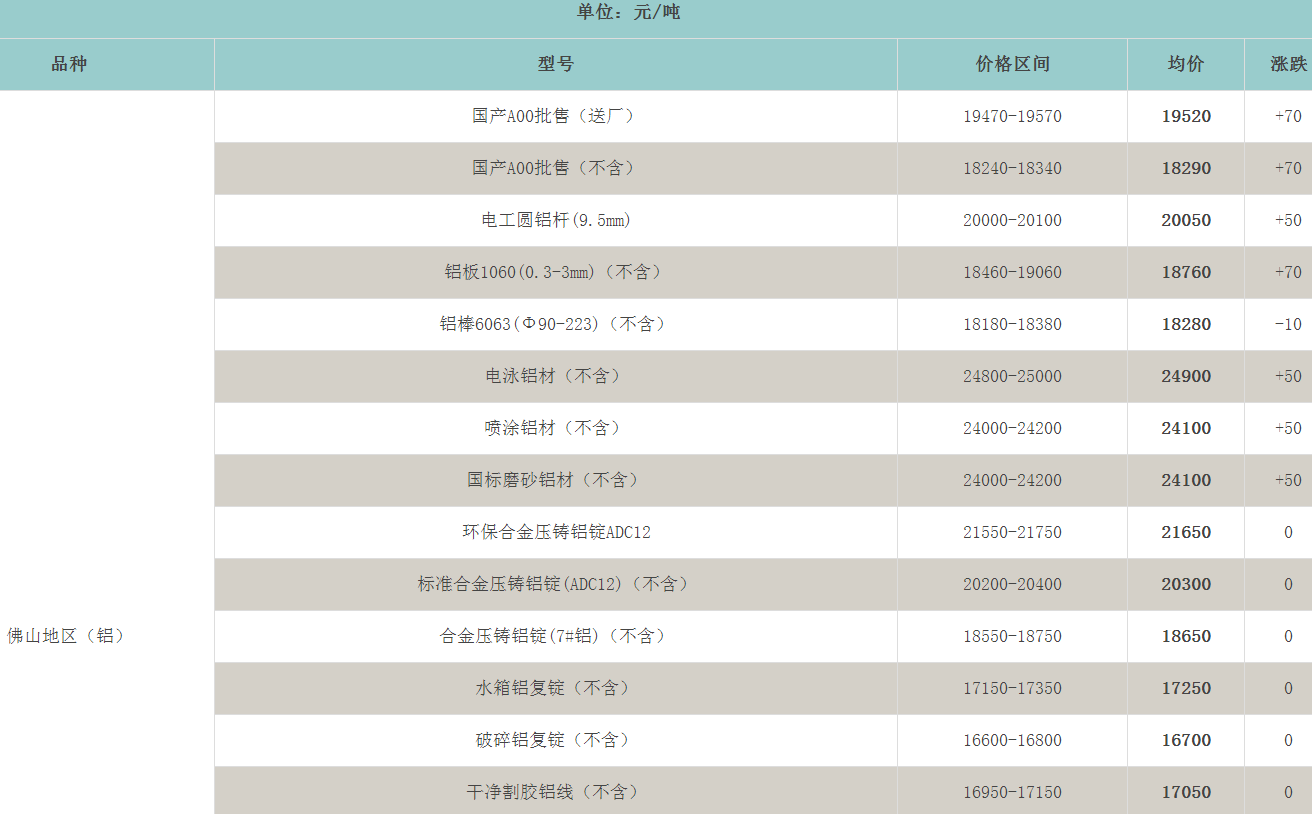Image resolution: width=1312 pixels, height=814 pixels.
Task: Select 电工圆铝杆(9.5mm) model row
Action: [x=555, y=220]
